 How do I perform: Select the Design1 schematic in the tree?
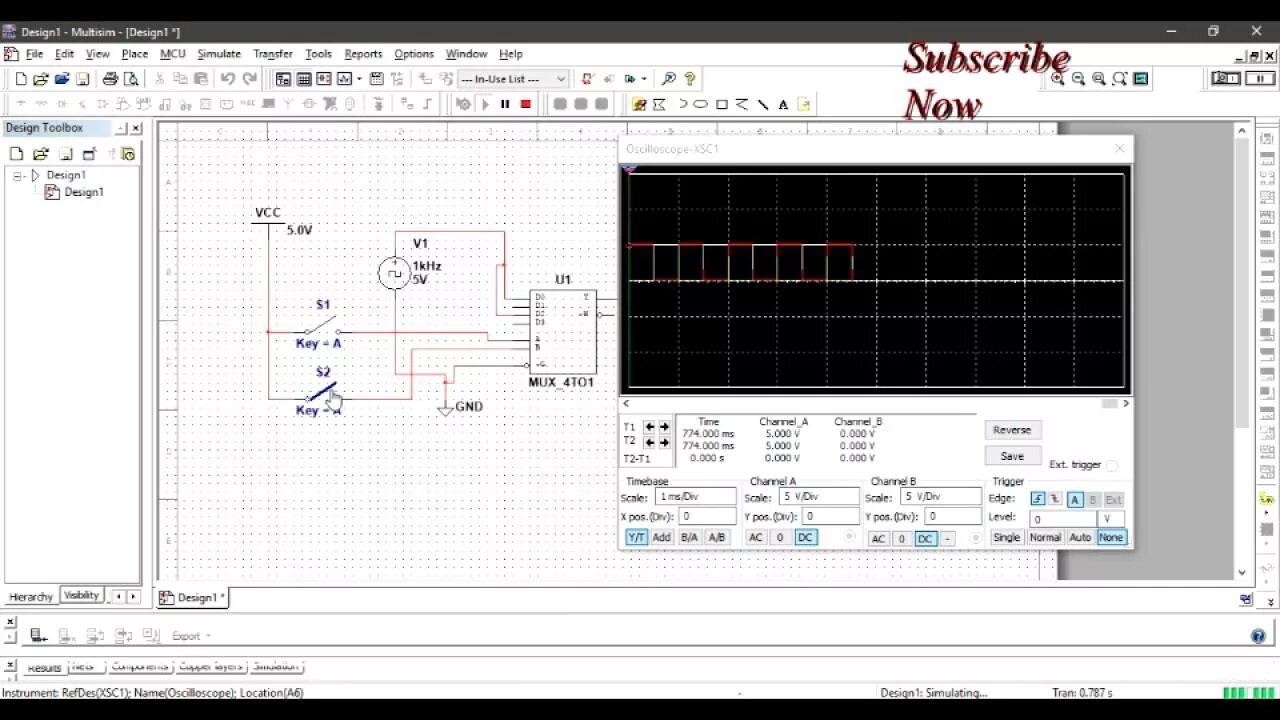84,192
